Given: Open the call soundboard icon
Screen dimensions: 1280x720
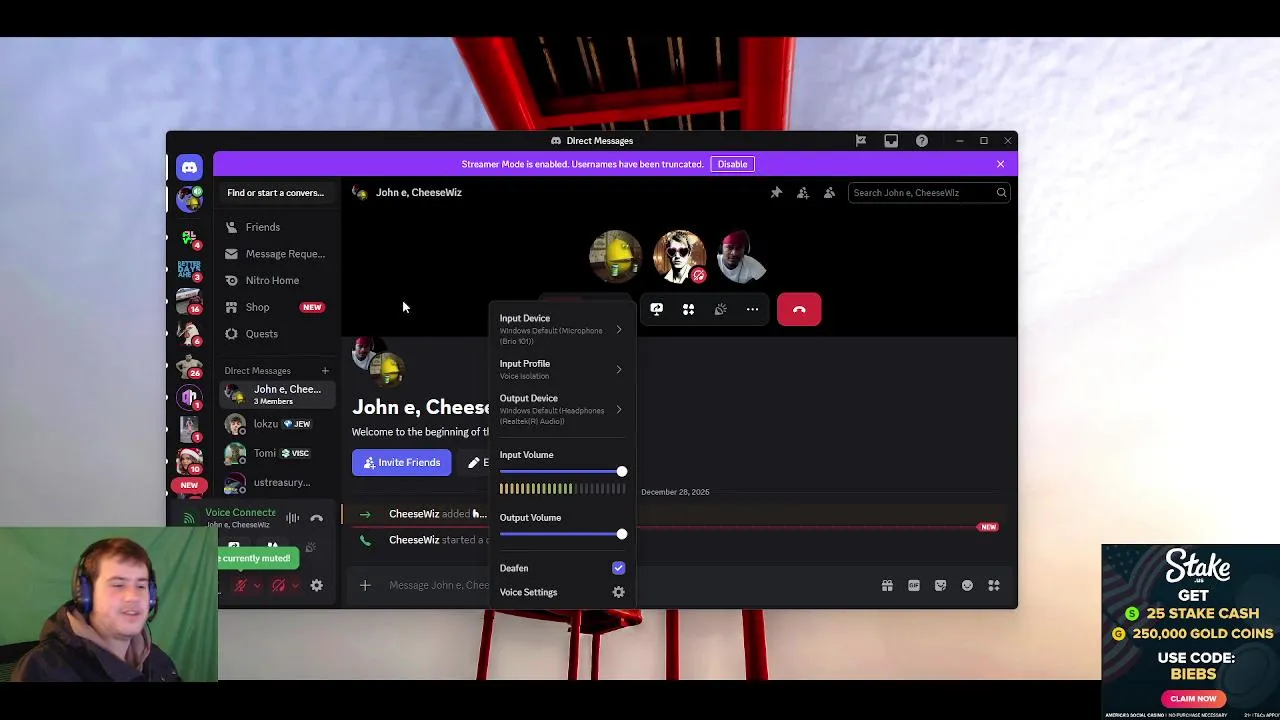Looking at the screenshot, I should click(720, 310).
